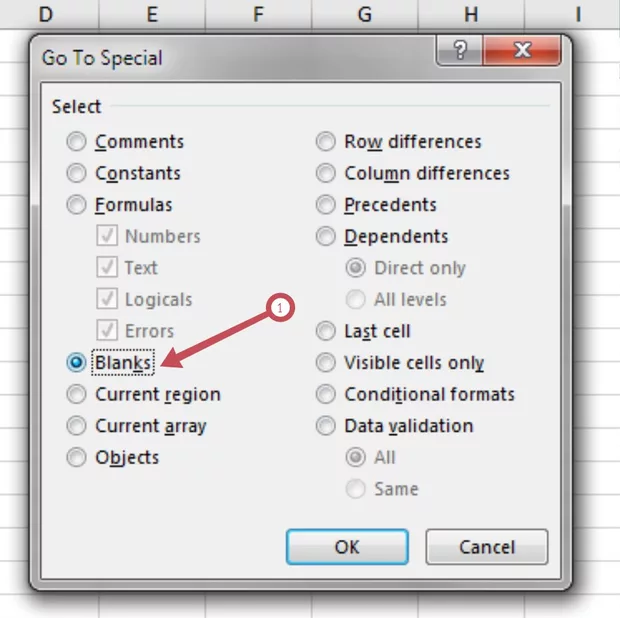This screenshot has width=620, height=618.
Task: Choose the Data validation option
Action: tap(326, 426)
